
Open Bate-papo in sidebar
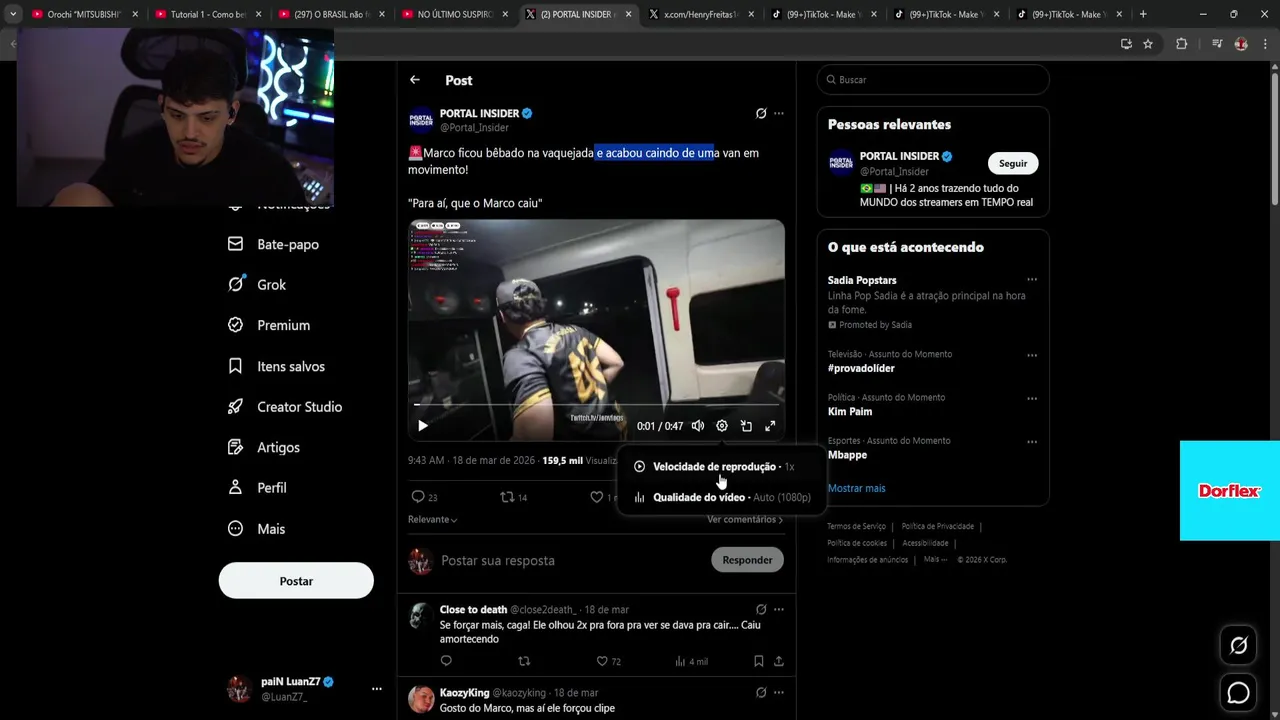tap(273, 244)
